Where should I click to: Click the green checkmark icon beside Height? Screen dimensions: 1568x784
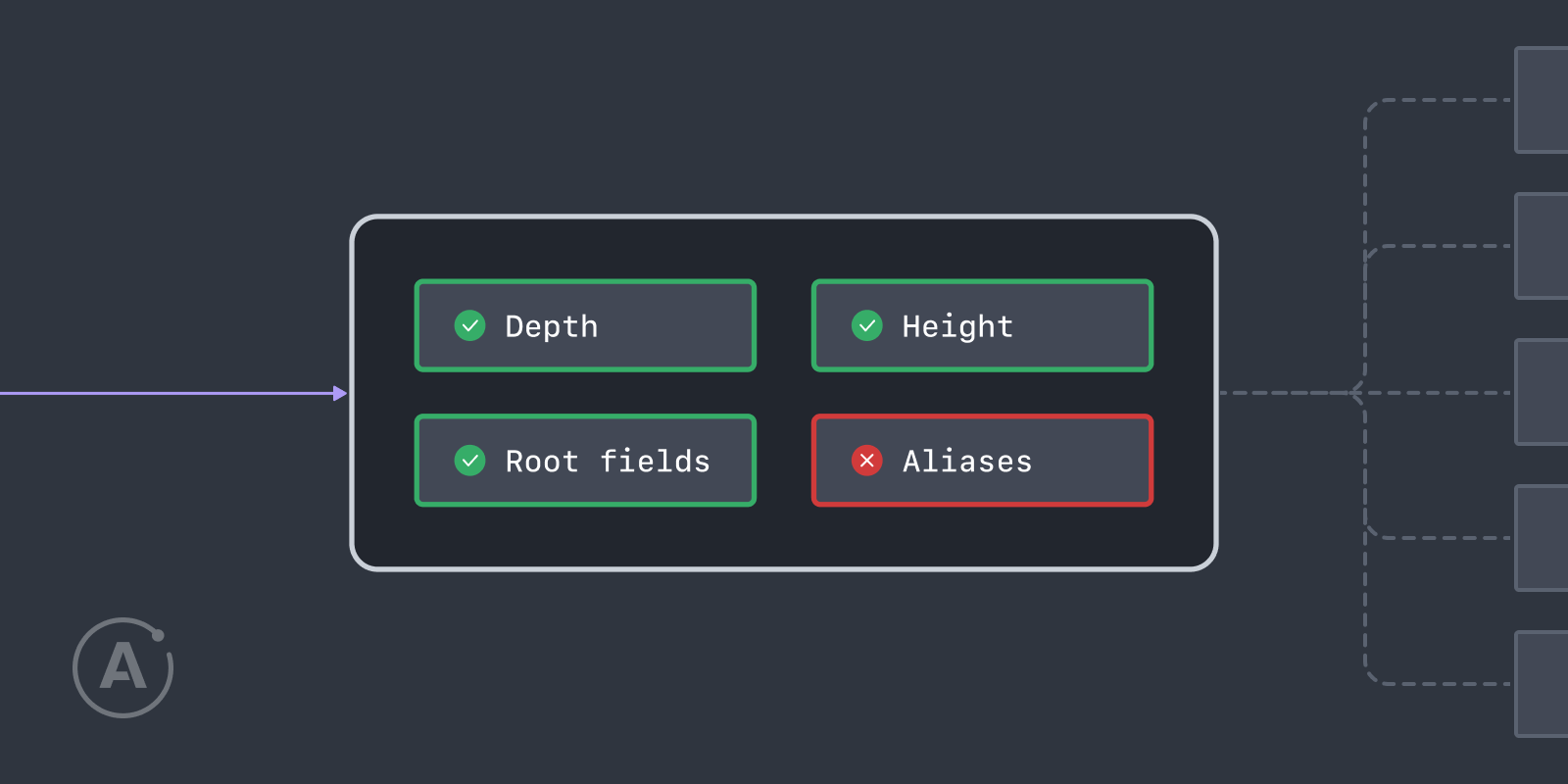pos(867,325)
